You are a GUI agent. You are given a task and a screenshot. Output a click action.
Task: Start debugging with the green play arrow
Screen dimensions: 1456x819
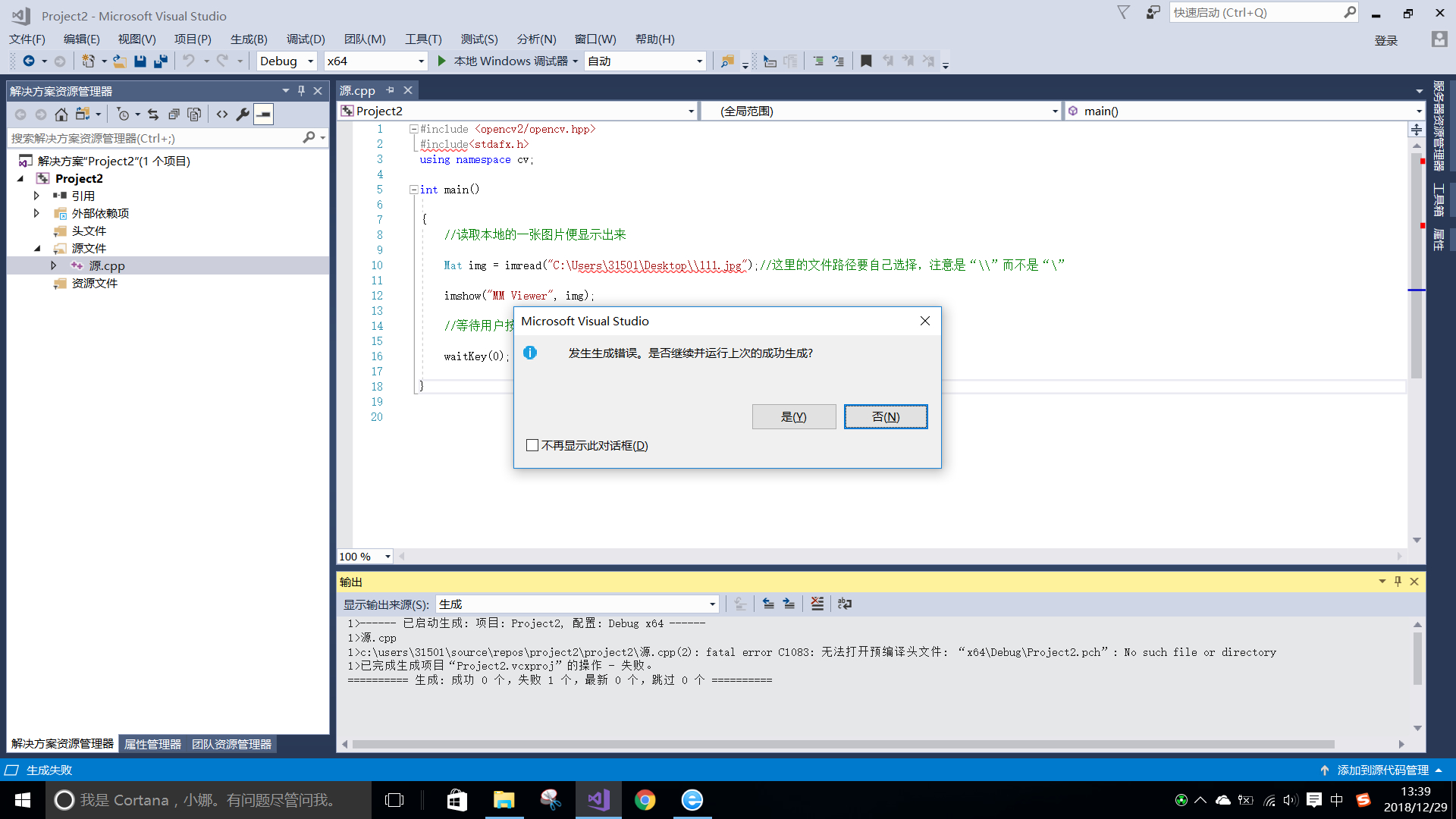coord(442,61)
